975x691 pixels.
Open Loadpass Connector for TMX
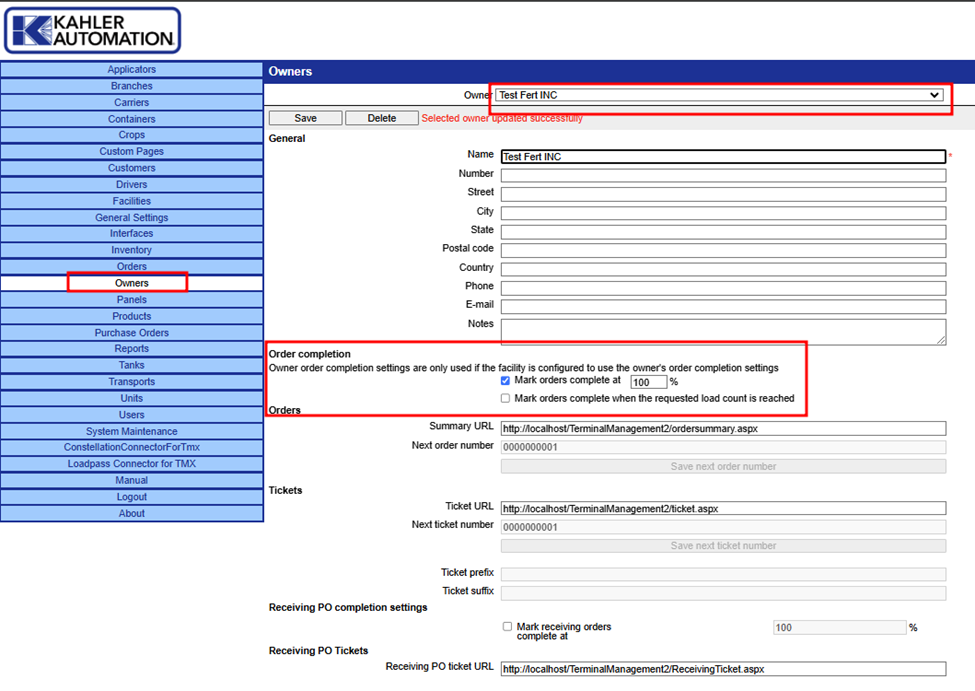[x=131, y=463]
